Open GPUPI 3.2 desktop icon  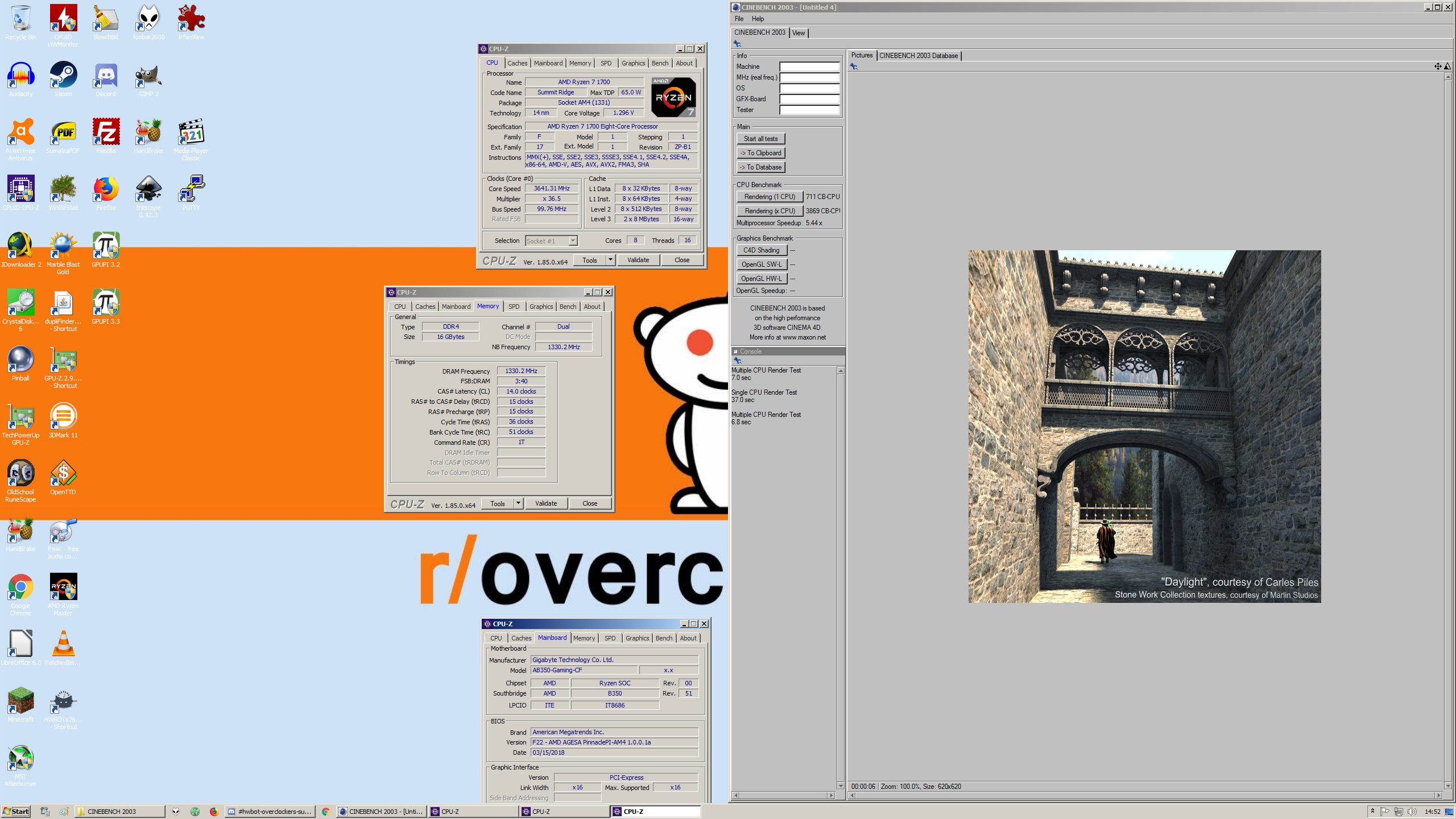point(106,250)
